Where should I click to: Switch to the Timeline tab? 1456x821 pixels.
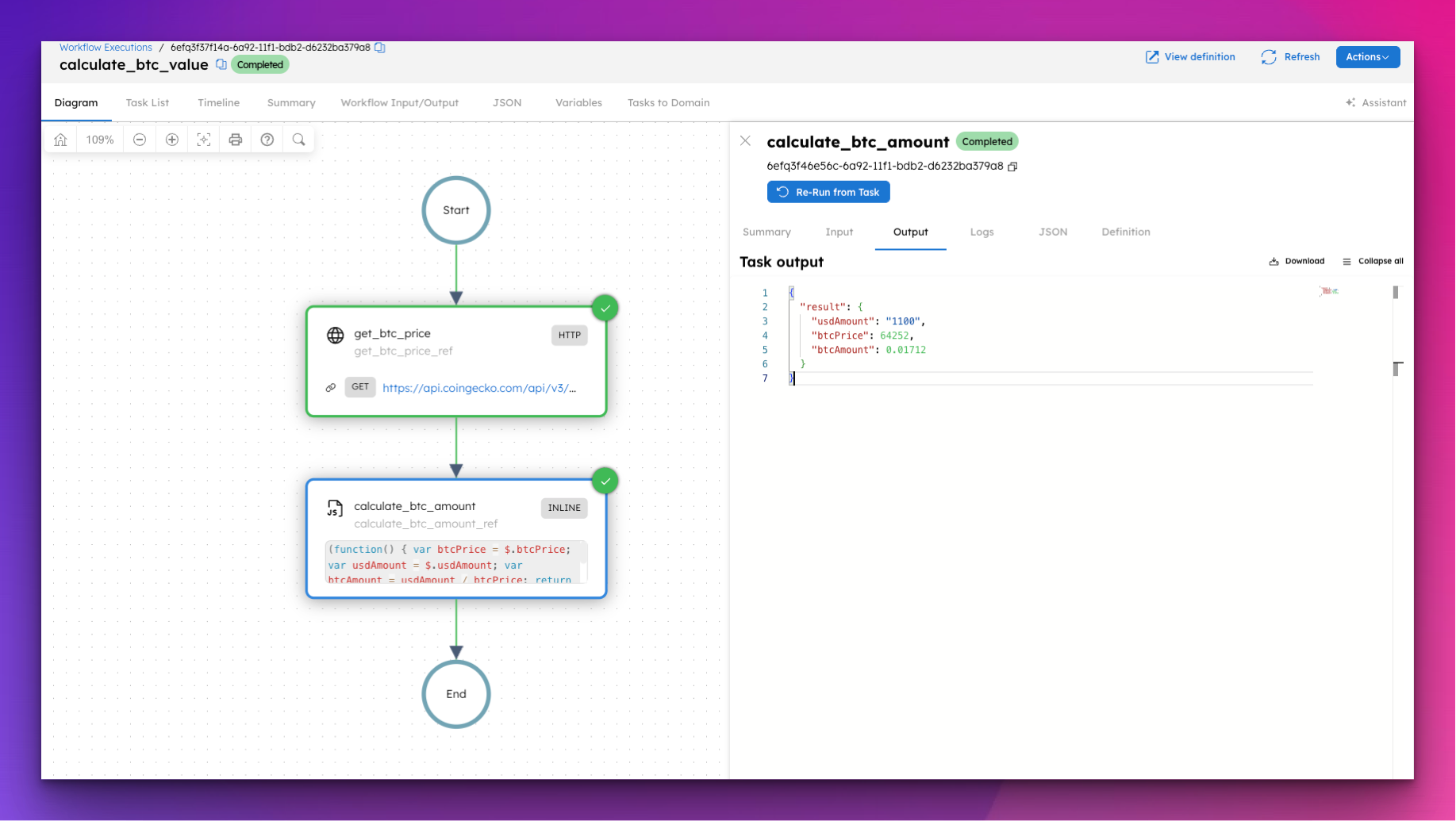(218, 102)
